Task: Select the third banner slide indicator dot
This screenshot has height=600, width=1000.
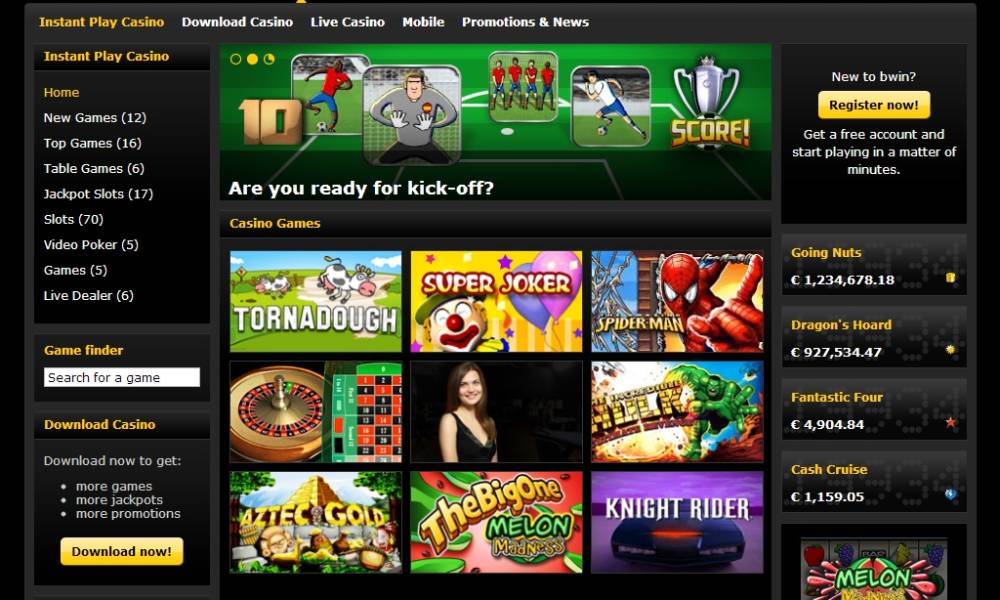Action: tap(269, 59)
